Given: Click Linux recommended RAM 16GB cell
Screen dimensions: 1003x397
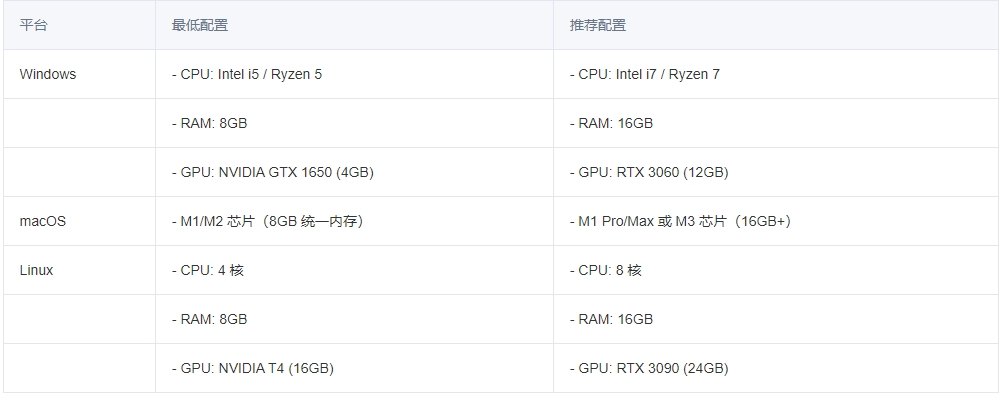Looking at the screenshot, I should tap(776, 319).
